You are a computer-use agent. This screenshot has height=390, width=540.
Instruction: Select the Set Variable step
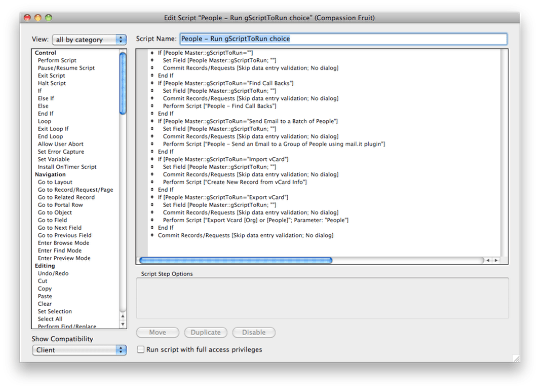coord(54,159)
